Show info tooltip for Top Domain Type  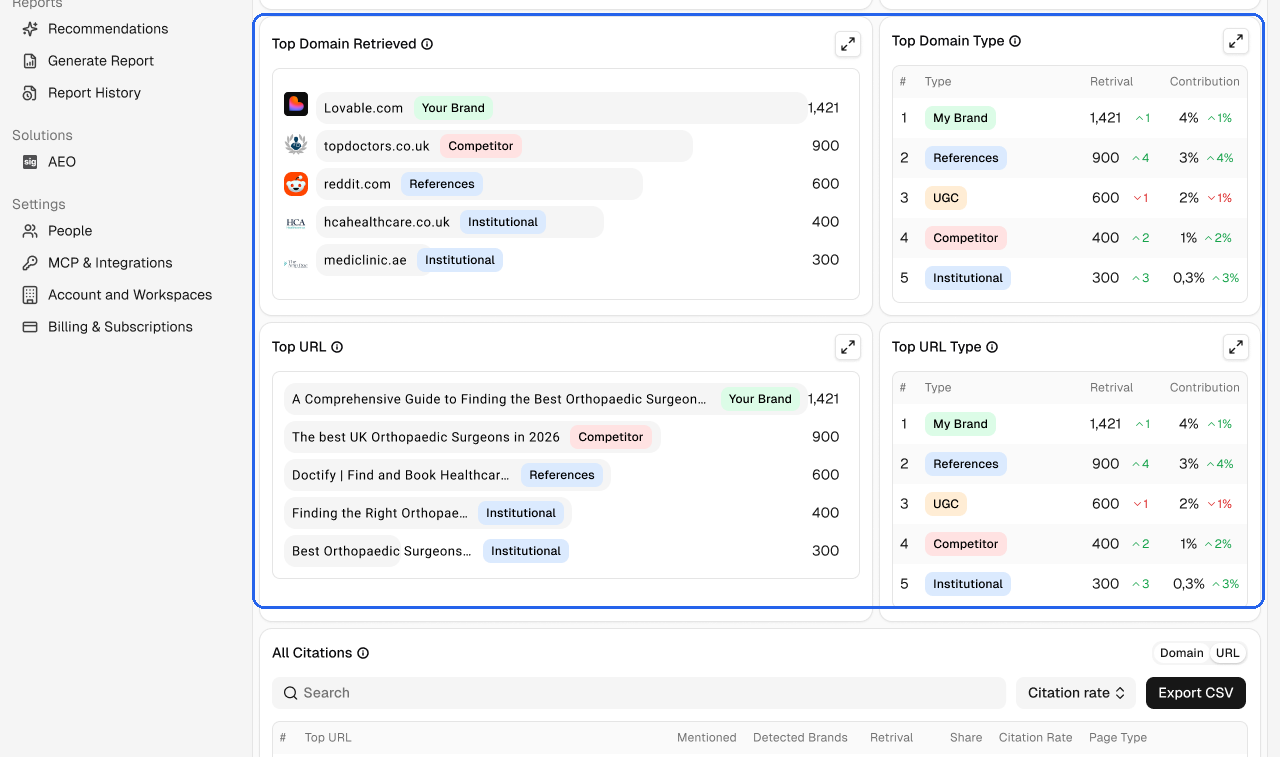click(x=1015, y=41)
